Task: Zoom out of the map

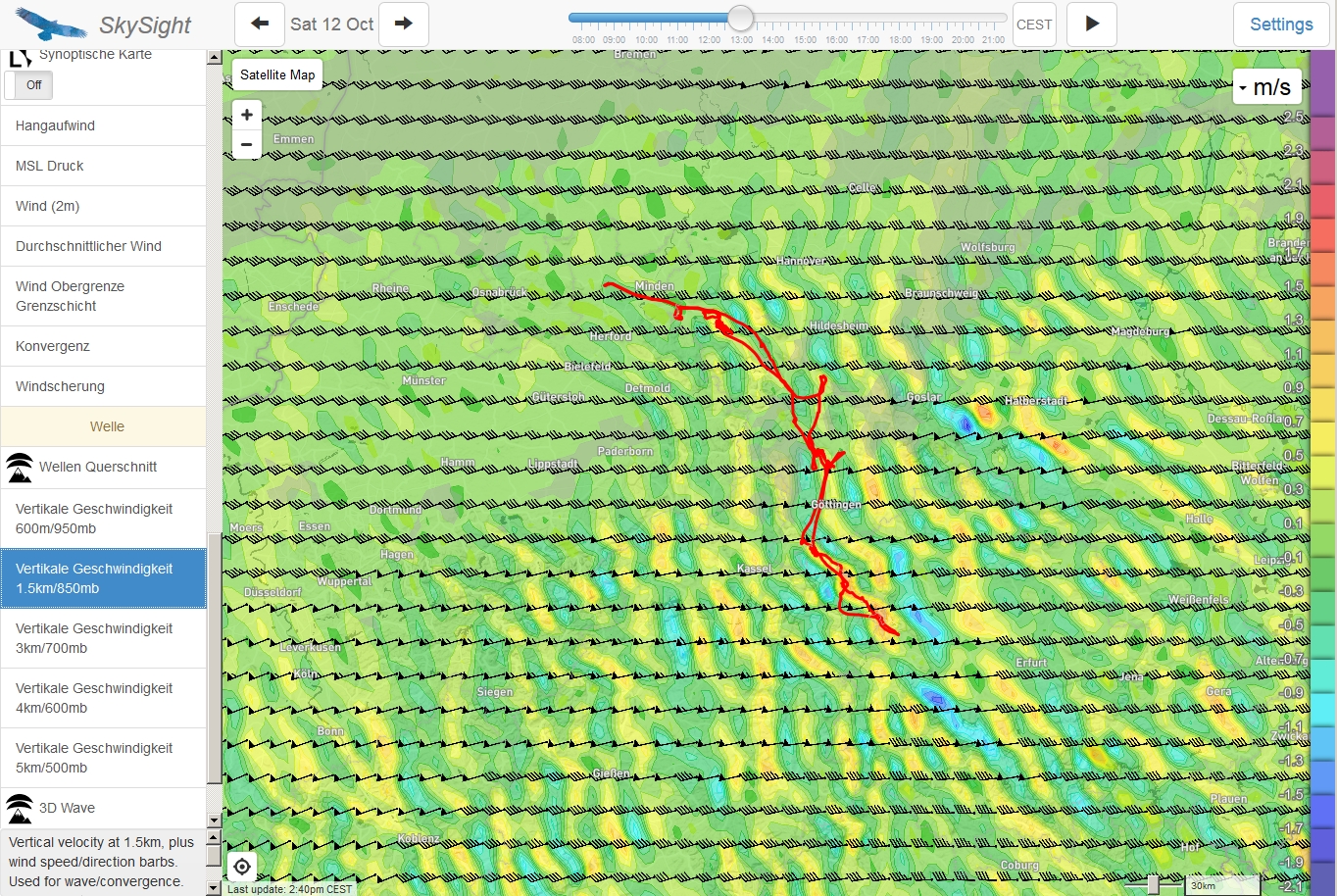Action: tap(247, 144)
